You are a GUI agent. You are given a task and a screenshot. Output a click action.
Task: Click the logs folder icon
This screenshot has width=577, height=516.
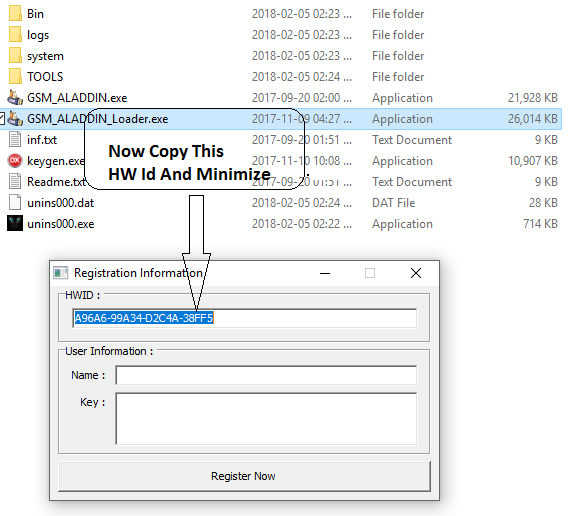[x=15, y=35]
